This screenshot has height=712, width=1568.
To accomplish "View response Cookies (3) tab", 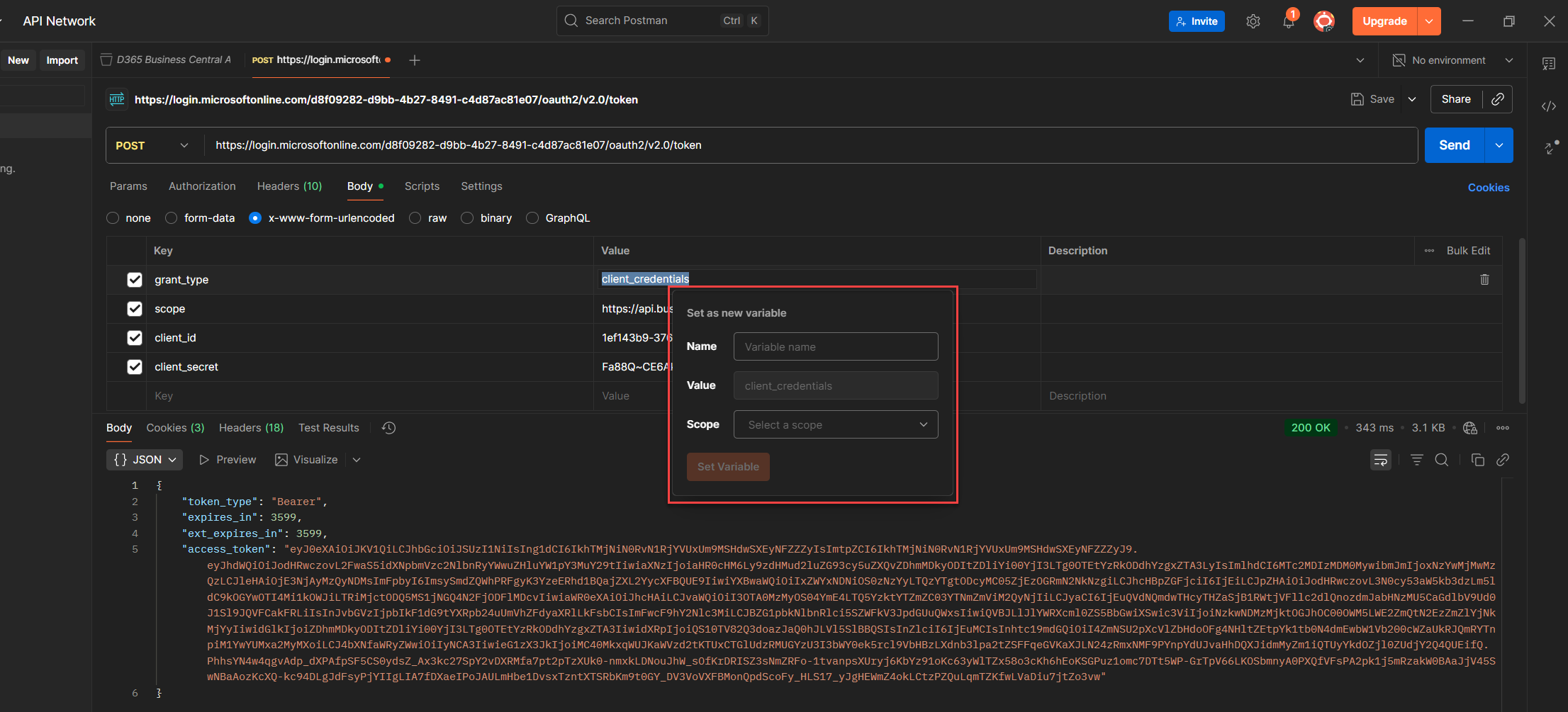I will tap(175, 428).
